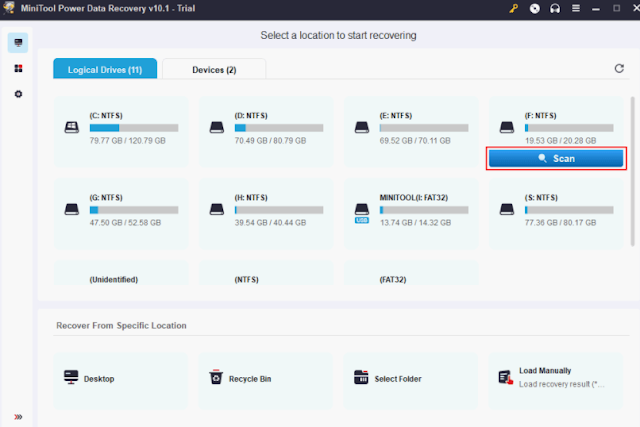
Task: Select the computer recovery sidebar icon
Action: coord(18,43)
